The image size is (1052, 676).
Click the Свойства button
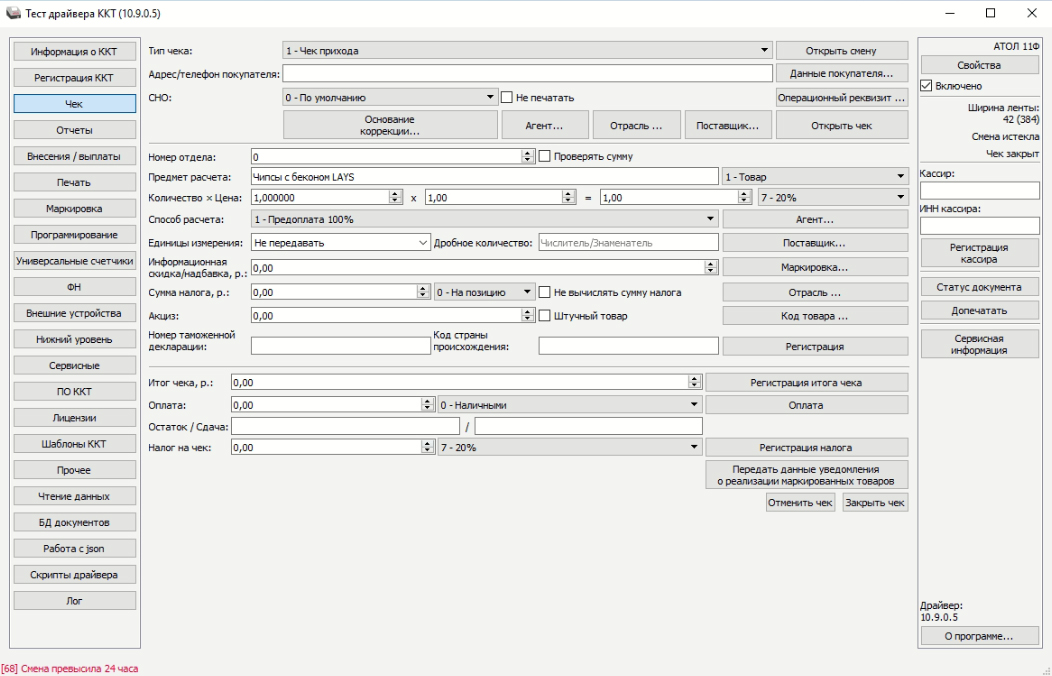[979, 65]
